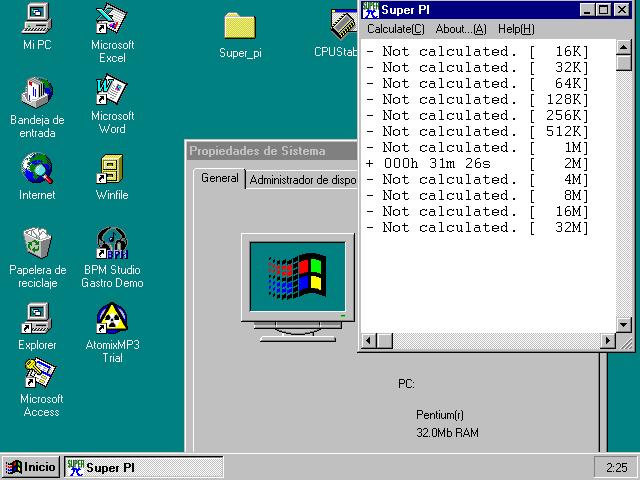Open the About...(A) menu
Viewport: 640px width, 480px height.
(x=461, y=29)
